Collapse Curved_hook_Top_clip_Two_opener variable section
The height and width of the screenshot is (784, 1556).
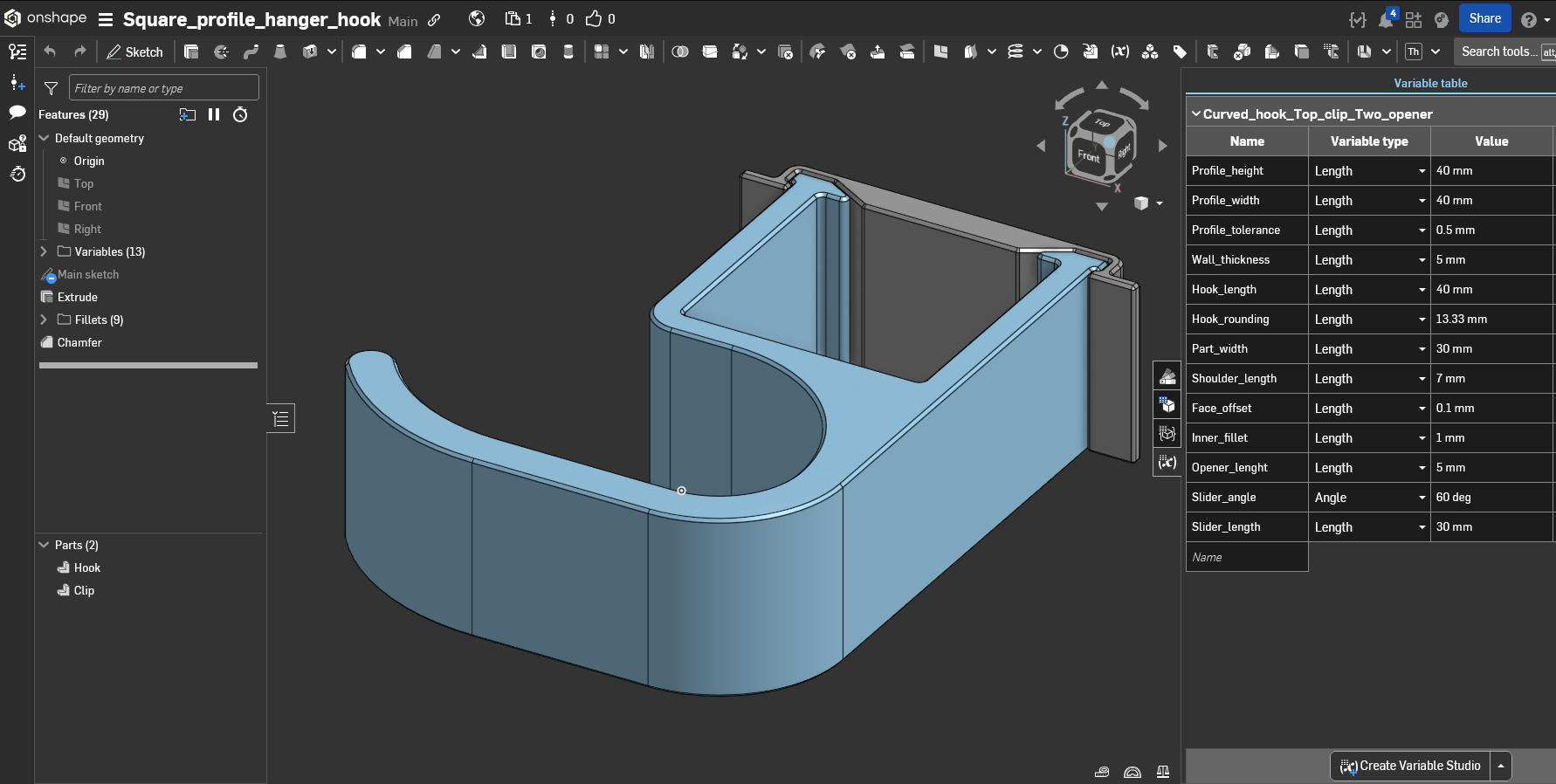pyautogui.click(x=1196, y=114)
